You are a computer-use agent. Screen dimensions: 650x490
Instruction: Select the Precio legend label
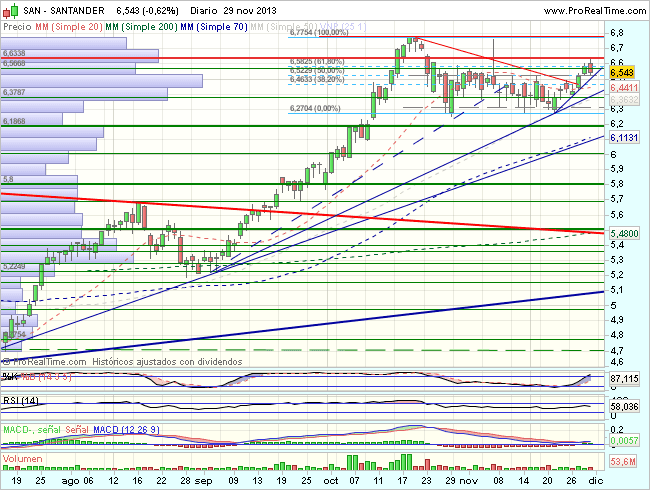tap(17, 27)
